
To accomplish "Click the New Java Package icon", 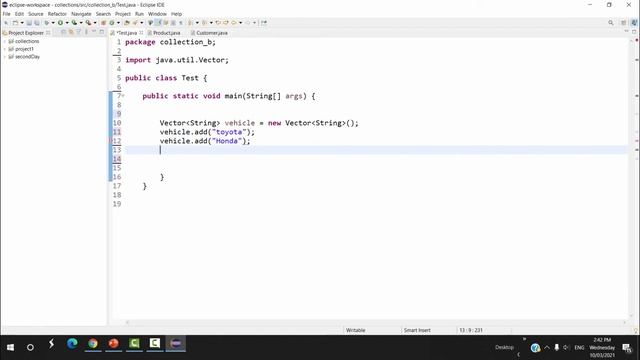I will click(103, 23).
